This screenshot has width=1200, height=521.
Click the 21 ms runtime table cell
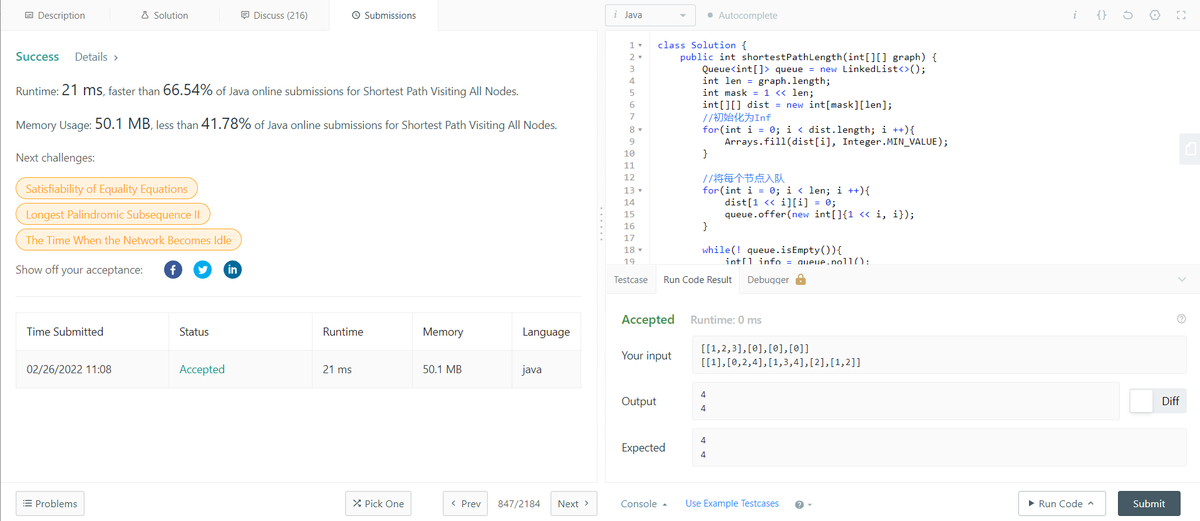361,369
